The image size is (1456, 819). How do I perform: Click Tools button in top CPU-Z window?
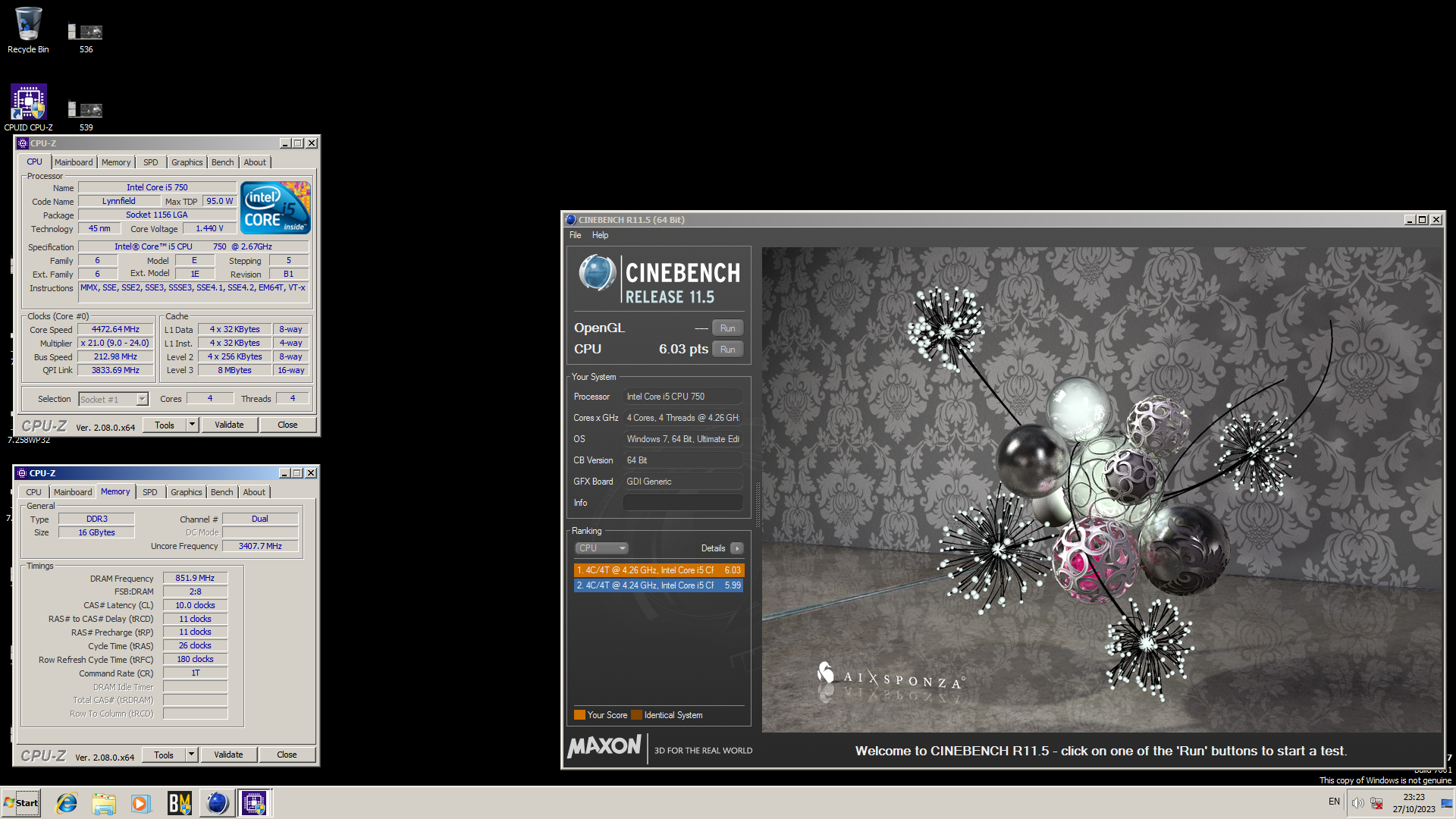click(165, 425)
